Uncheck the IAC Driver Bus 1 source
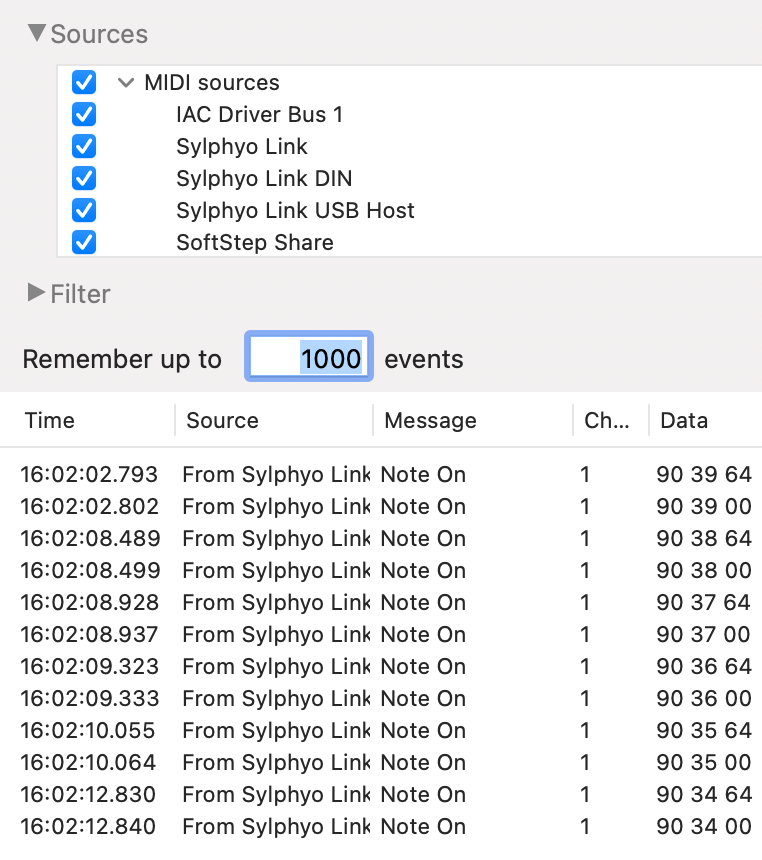The width and height of the screenshot is (762, 860). [x=83, y=114]
